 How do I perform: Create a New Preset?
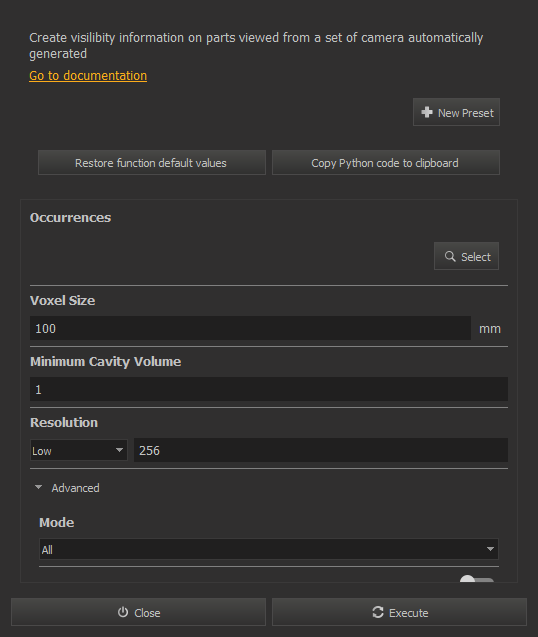click(456, 112)
